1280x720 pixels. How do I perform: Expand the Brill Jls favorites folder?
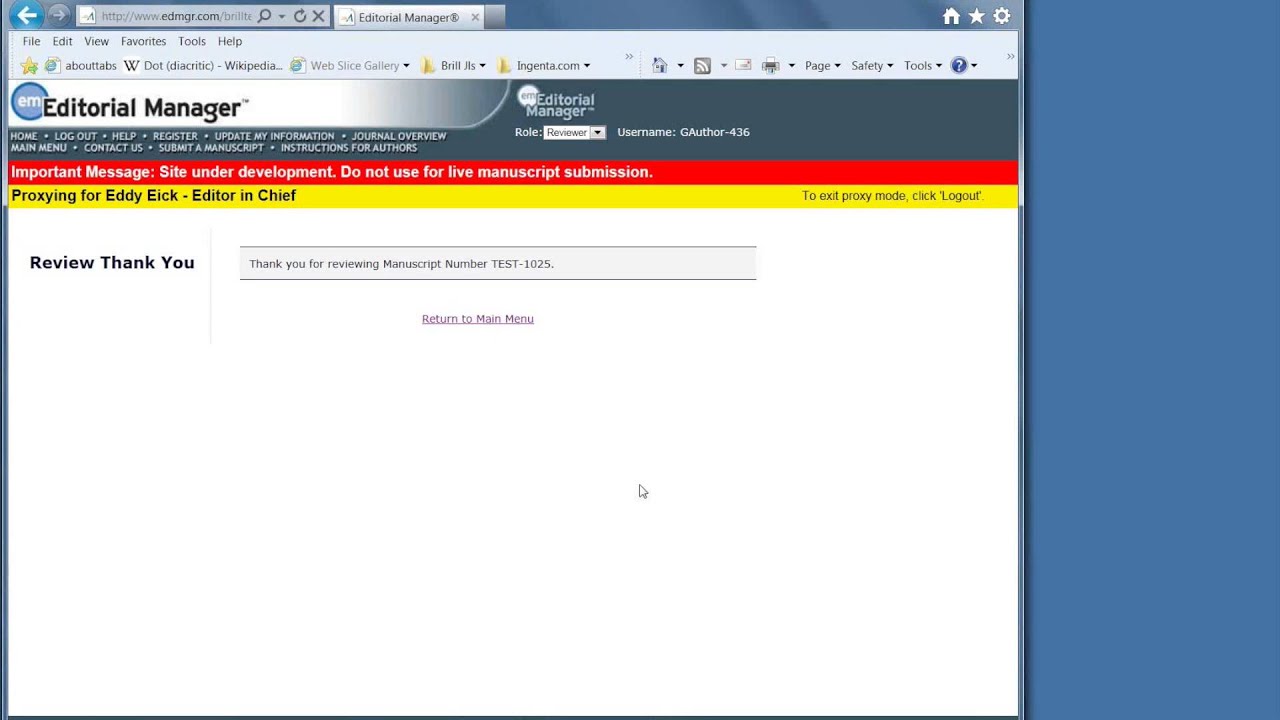coord(453,66)
